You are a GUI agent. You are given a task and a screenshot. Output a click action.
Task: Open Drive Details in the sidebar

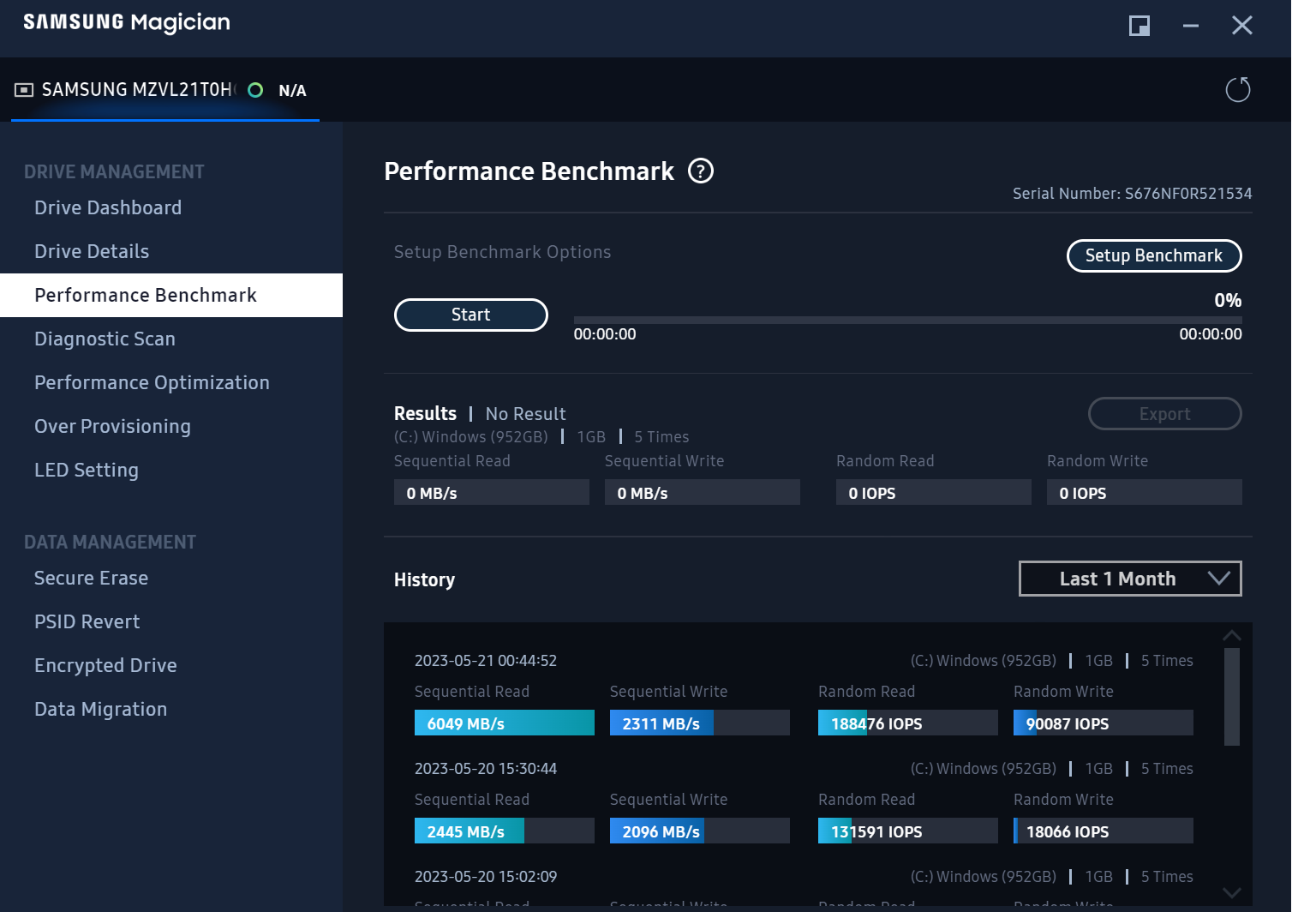coord(92,251)
